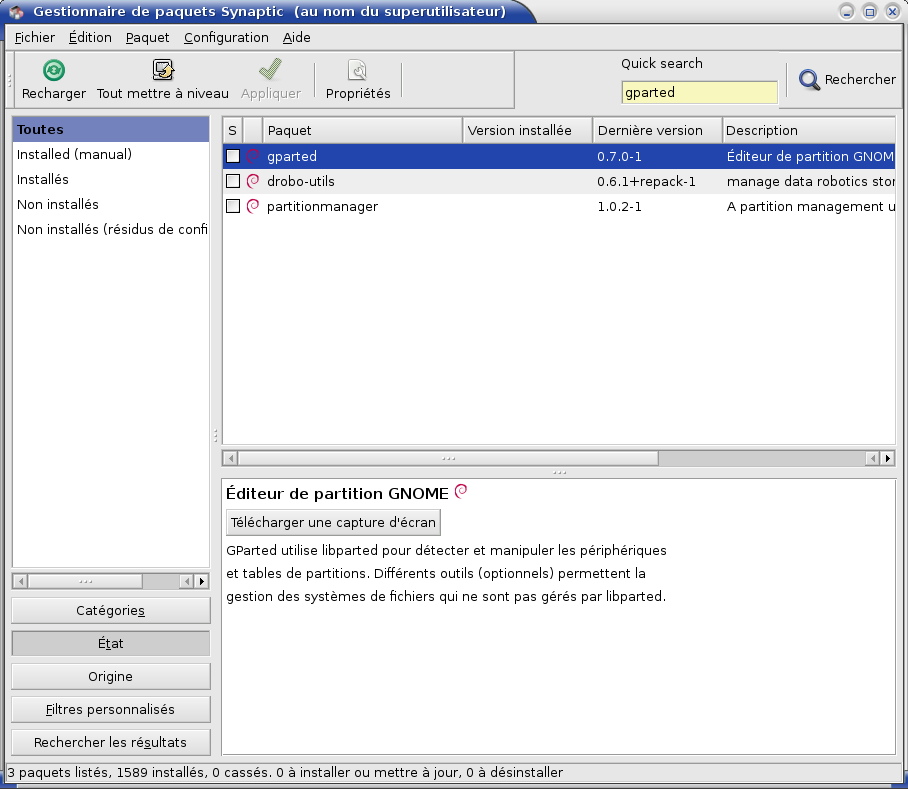Click Télécharger une capture d'écran button
The image size is (908, 789).
[333, 523]
